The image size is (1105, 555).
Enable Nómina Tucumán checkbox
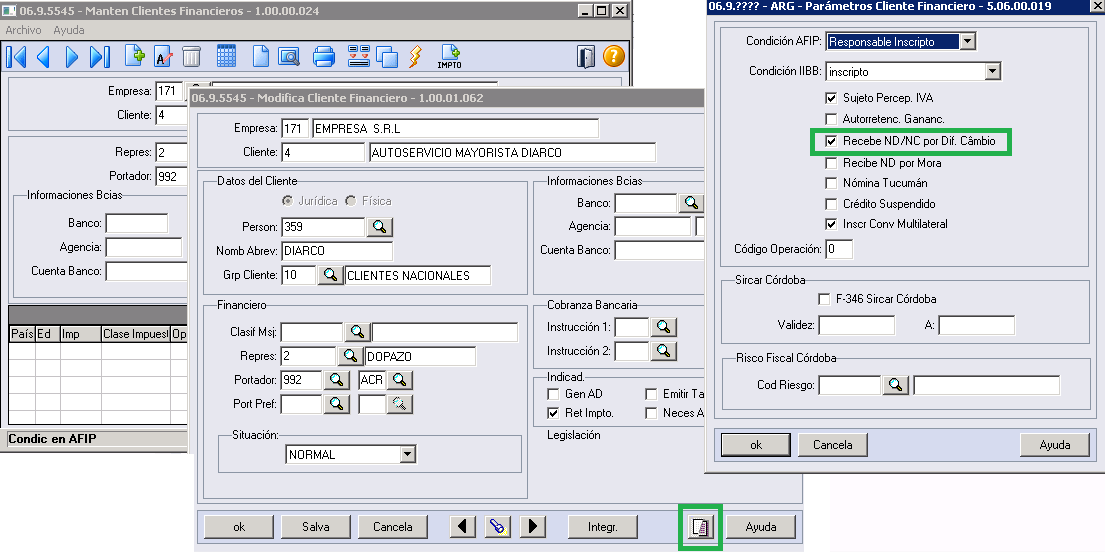tap(831, 182)
